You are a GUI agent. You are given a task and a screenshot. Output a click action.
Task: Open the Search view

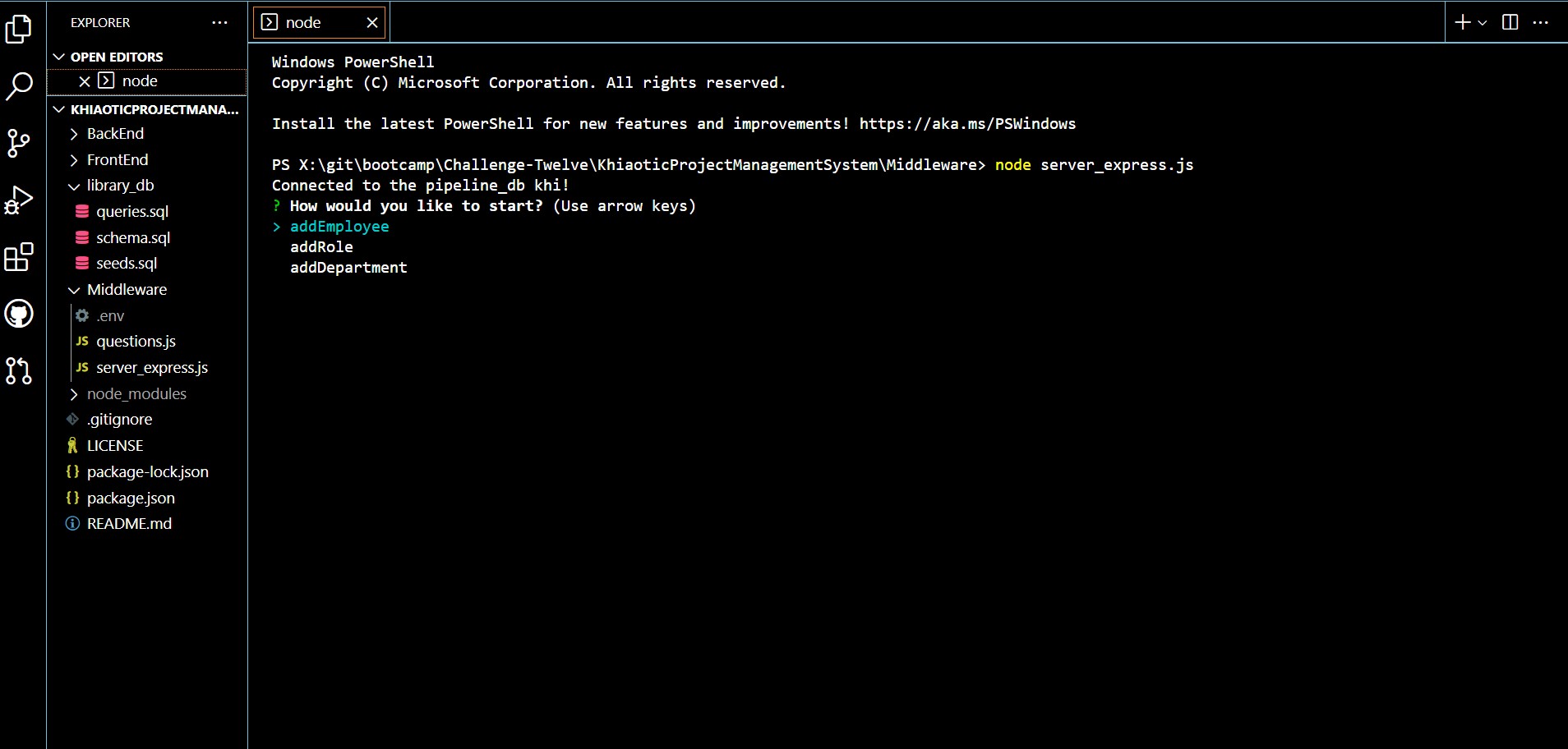pyautogui.click(x=18, y=85)
